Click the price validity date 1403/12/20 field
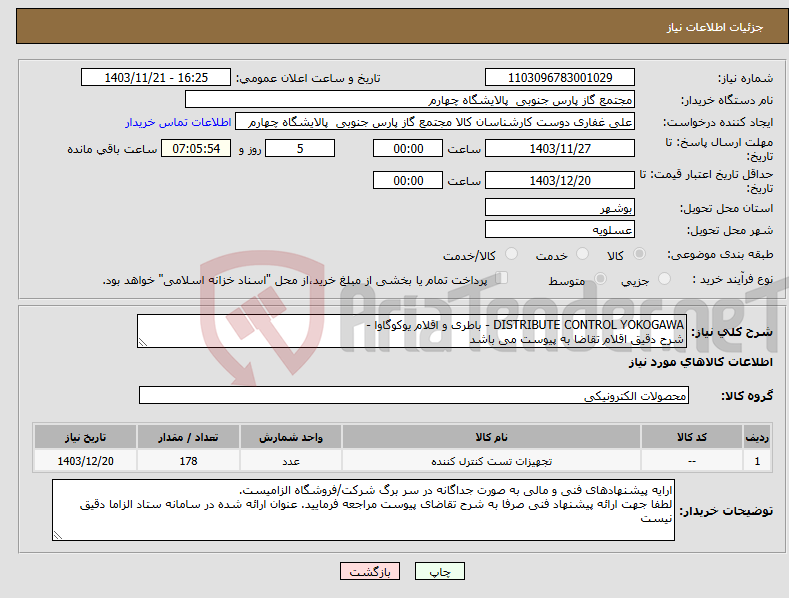 [x=560, y=180]
